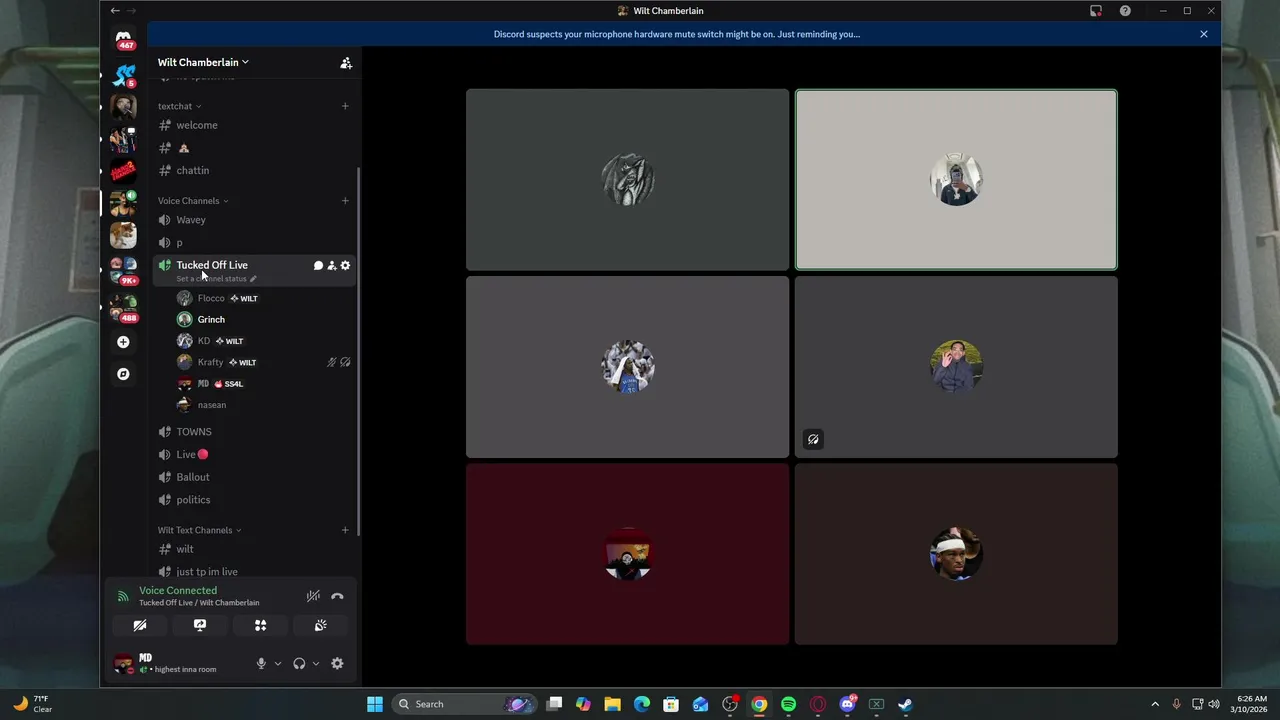Open the server with the 9K+ badge
The image size is (1280, 720).
pyautogui.click(x=124, y=270)
